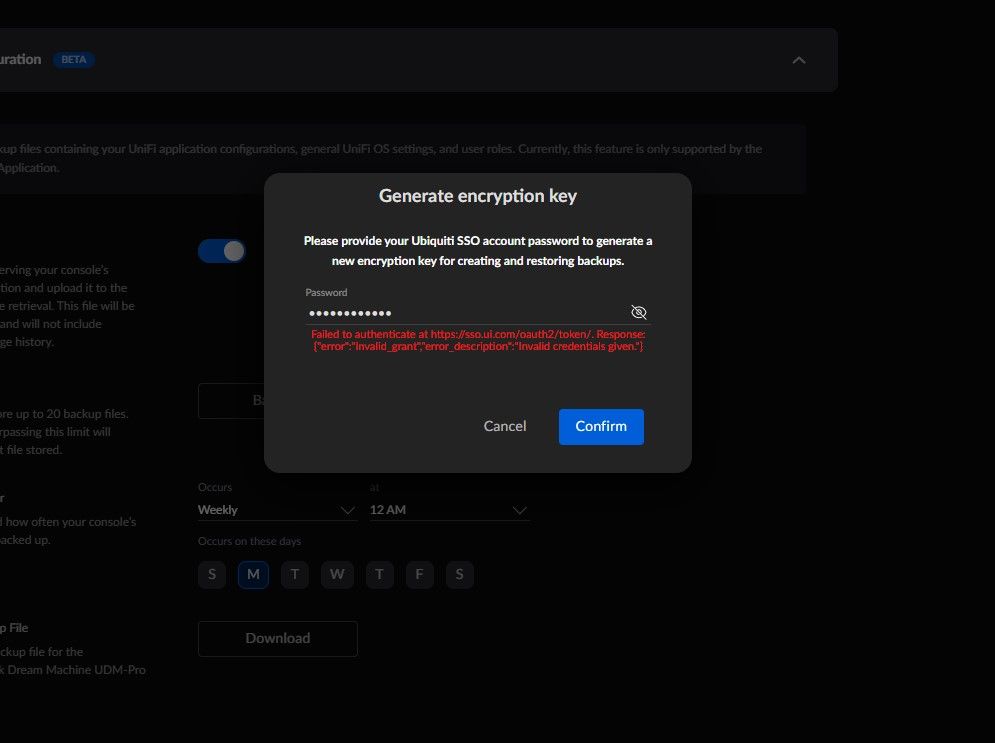995x743 pixels.
Task: Select Saturday, the last S day button
Action: tap(460, 574)
